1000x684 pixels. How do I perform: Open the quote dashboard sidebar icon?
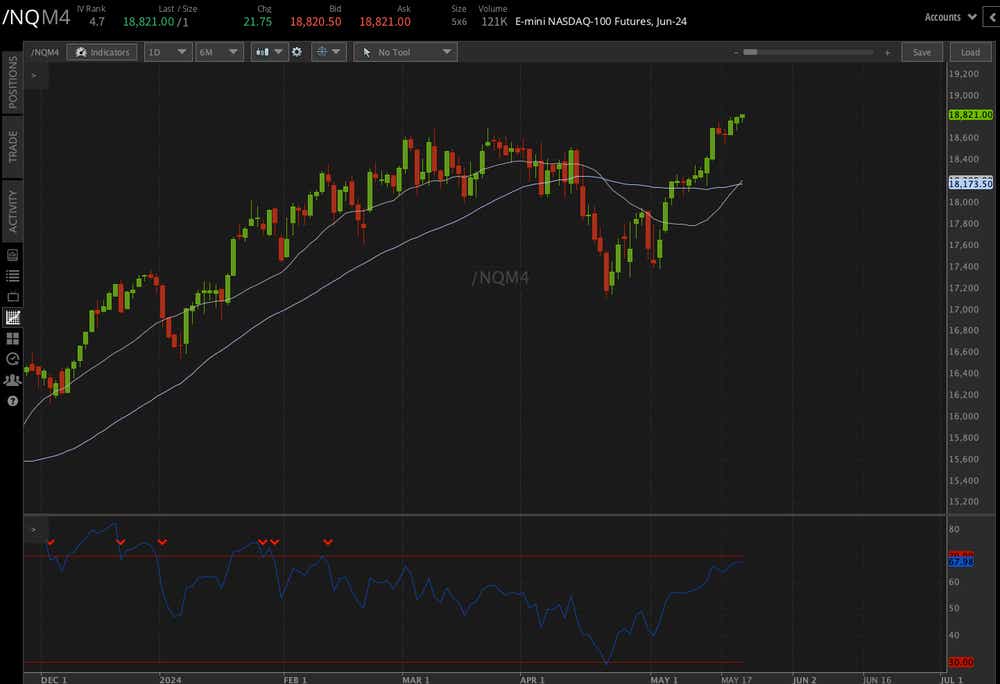[x=12, y=255]
